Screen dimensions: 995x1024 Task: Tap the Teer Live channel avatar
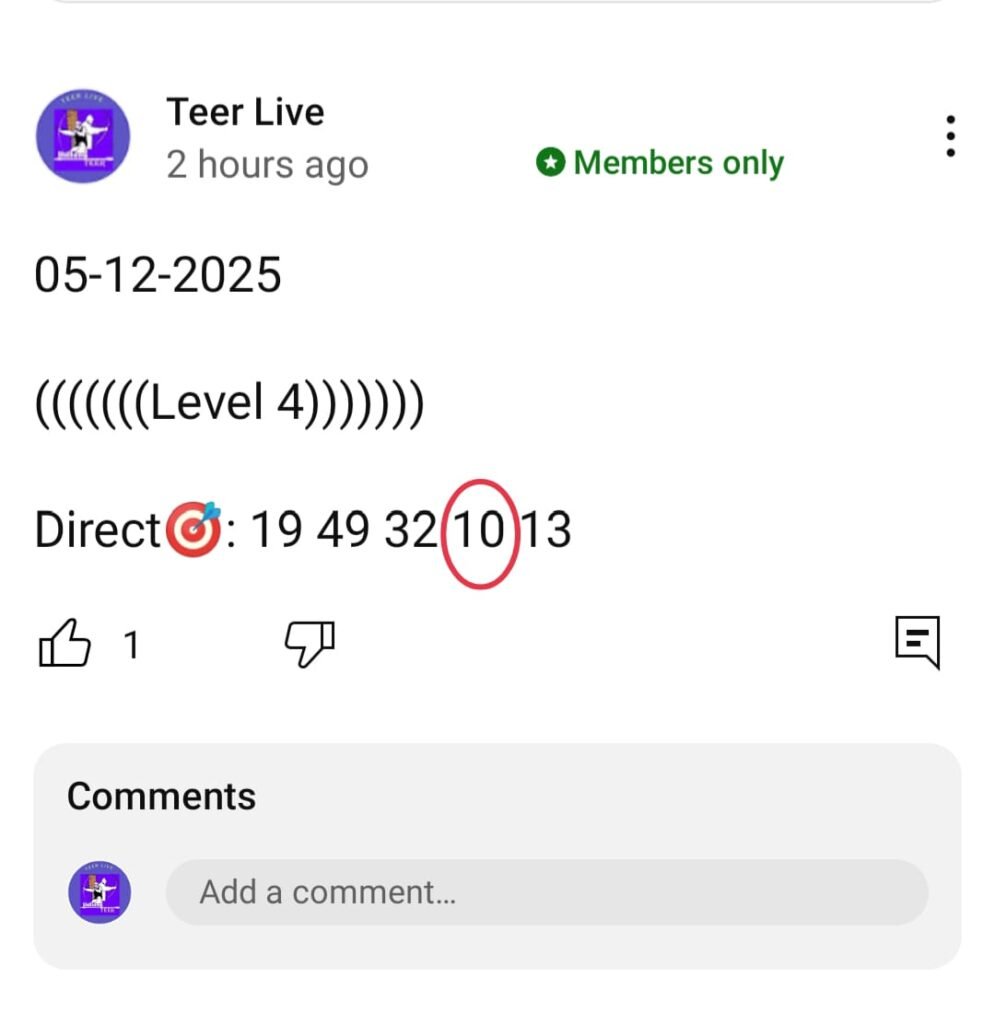pyautogui.click(x=82, y=136)
